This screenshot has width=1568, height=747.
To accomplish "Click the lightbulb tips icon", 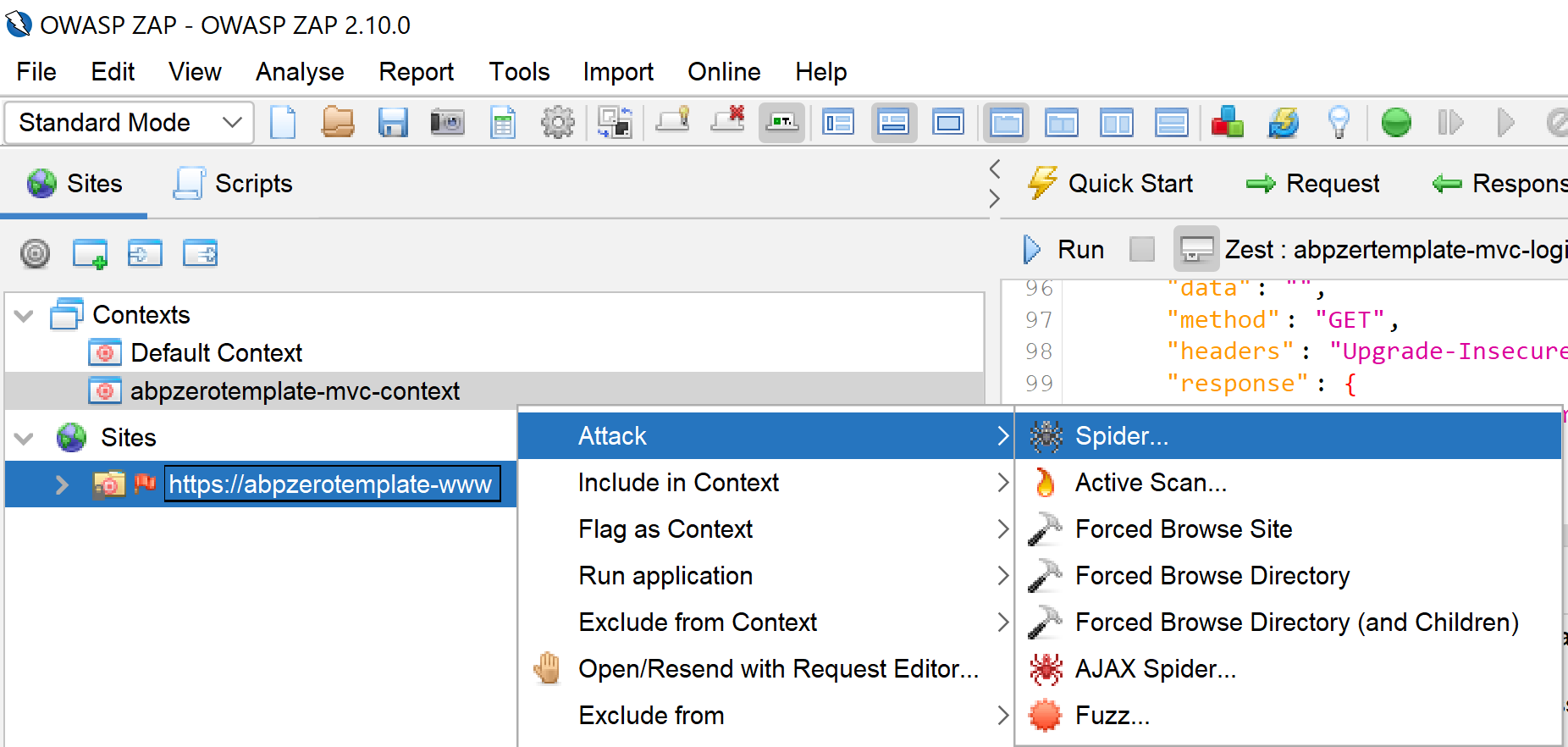I will click(x=1339, y=123).
